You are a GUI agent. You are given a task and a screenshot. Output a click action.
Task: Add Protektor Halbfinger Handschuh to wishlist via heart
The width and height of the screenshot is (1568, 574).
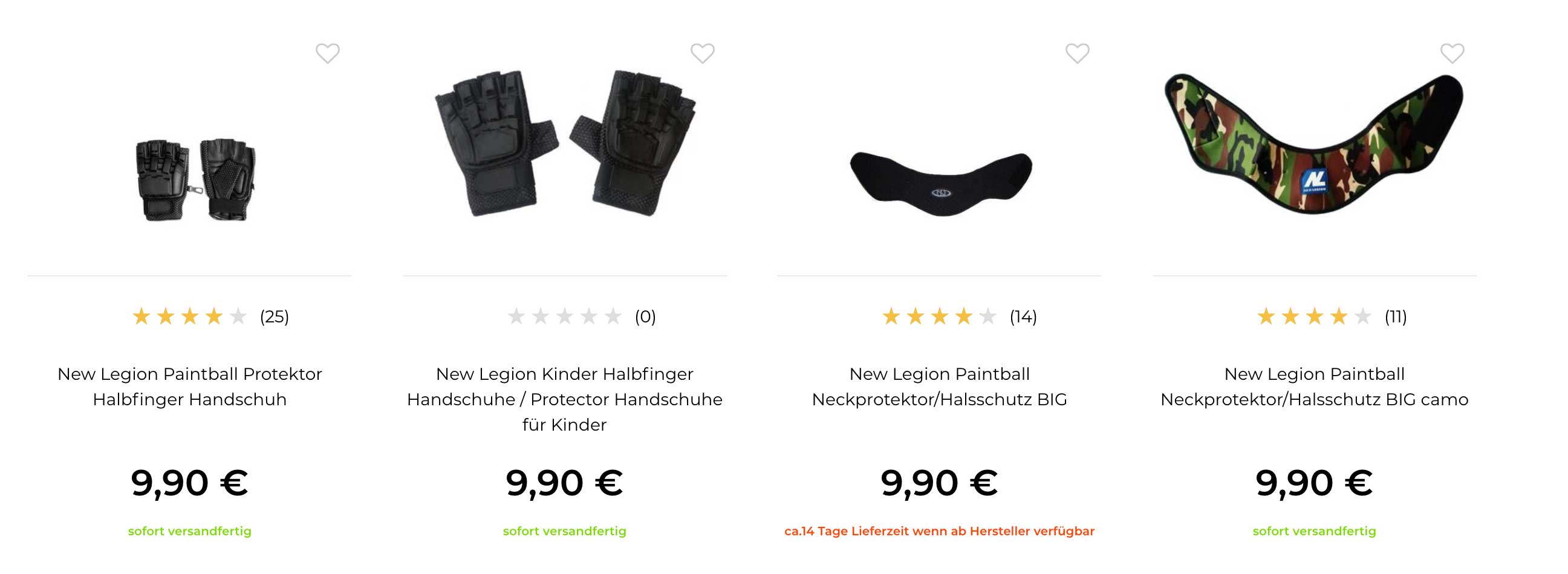point(328,54)
